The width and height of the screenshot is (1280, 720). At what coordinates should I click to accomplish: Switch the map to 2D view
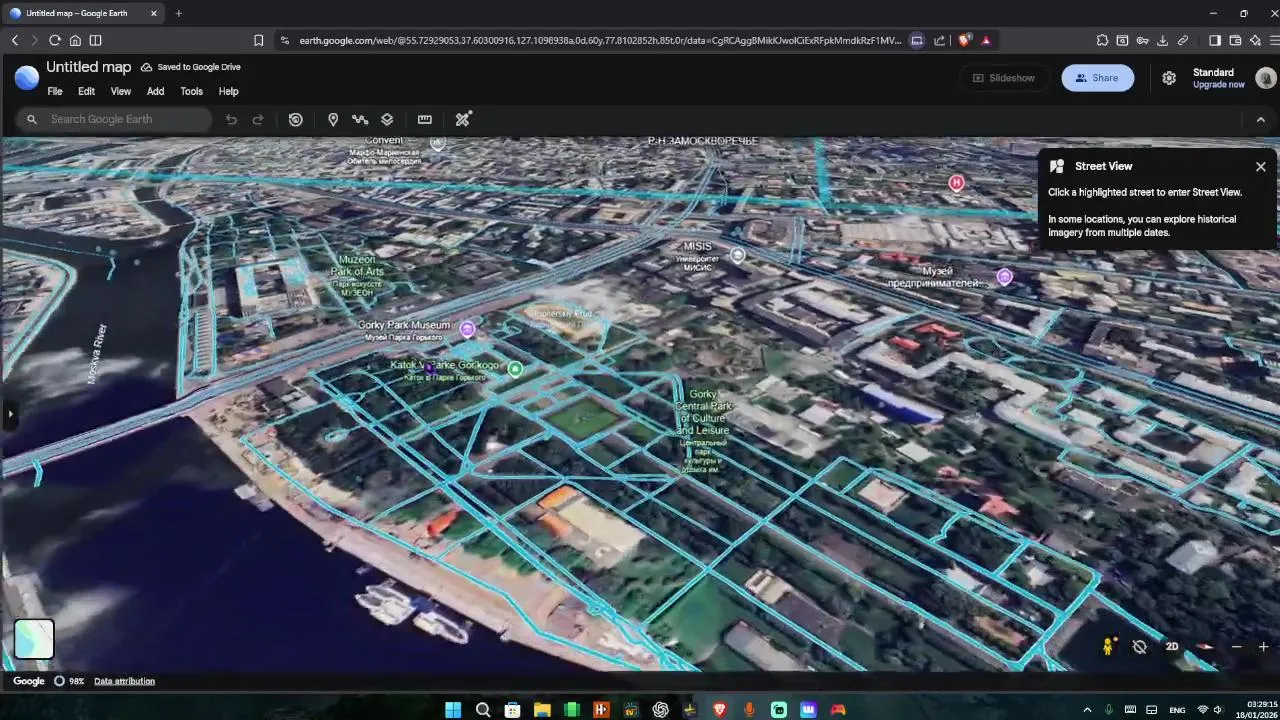pos(1172,647)
